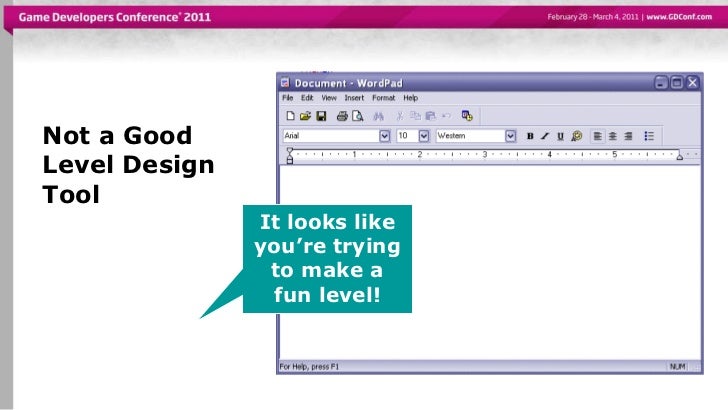The height and width of the screenshot is (410, 728).
Task: Toggle bullet list style
Action: (649, 136)
